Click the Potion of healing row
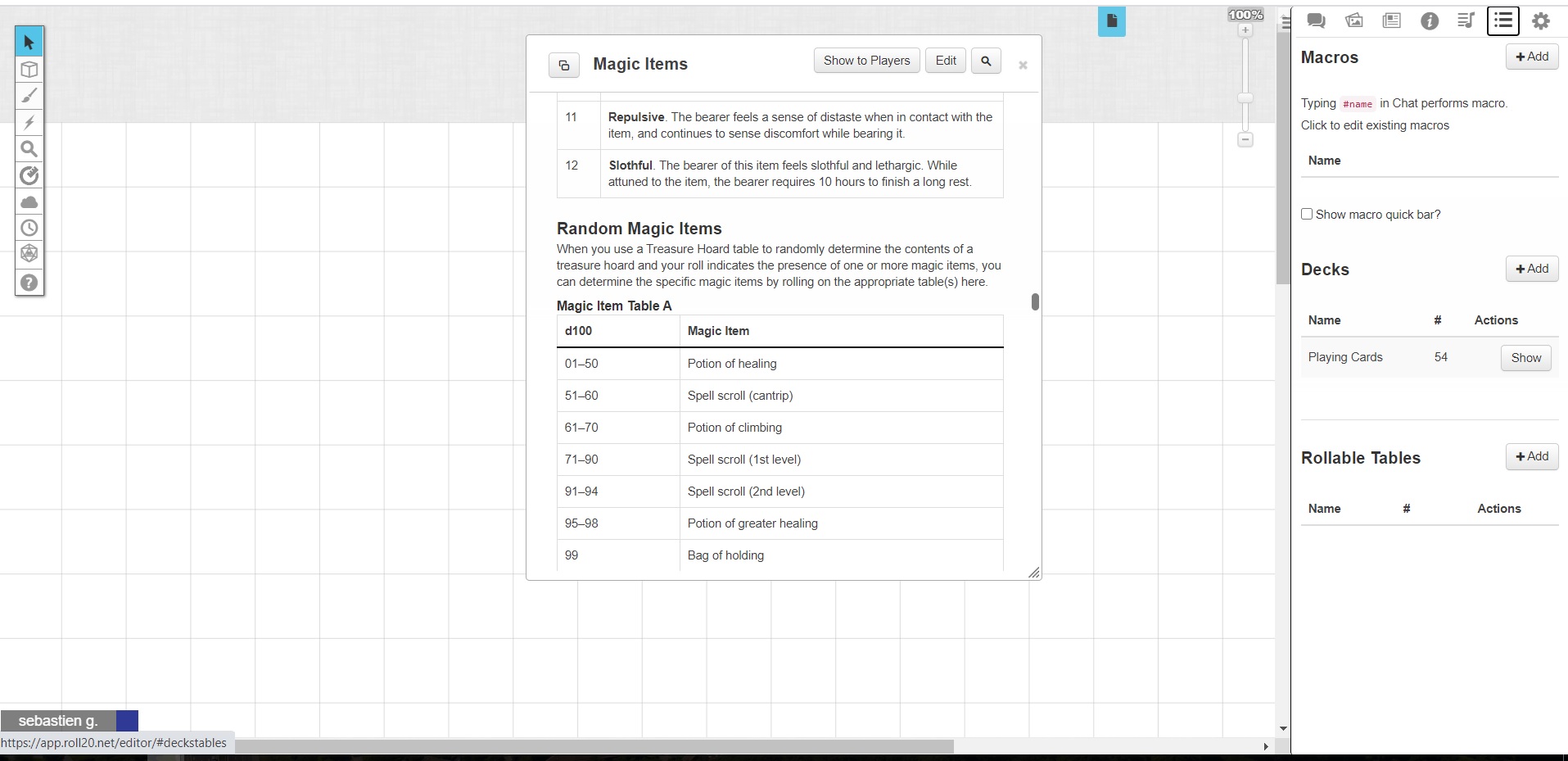The image size is (1568, 761). pyautogui.click(x=780, y=364)
